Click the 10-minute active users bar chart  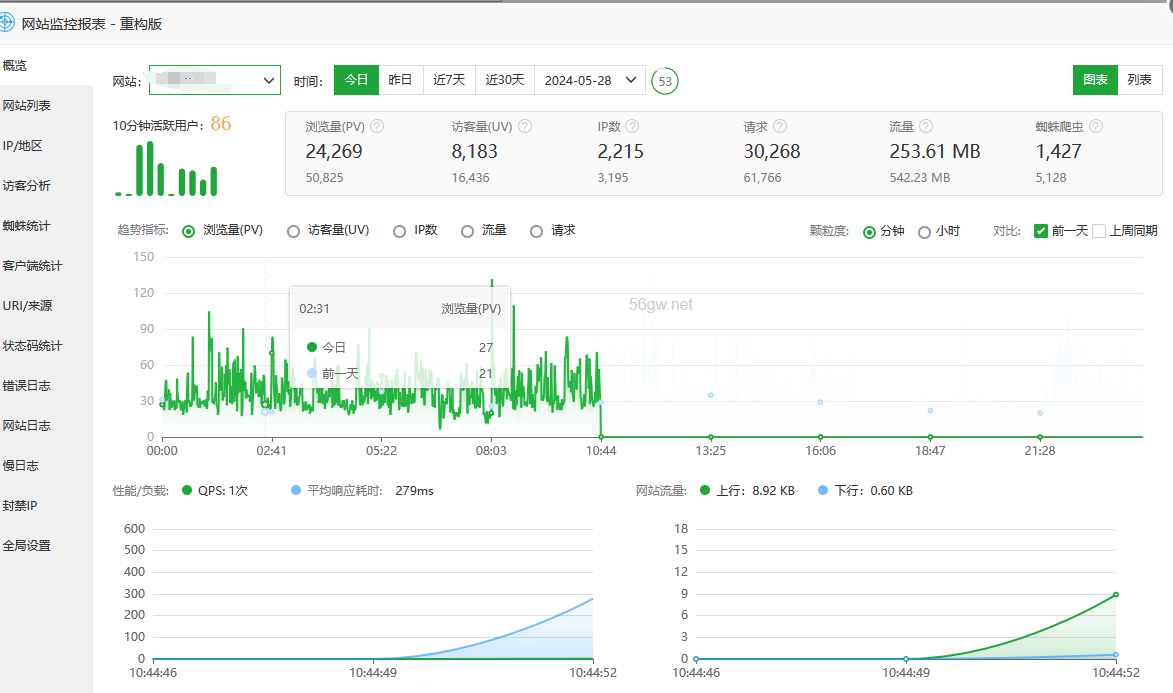point(167,168)
